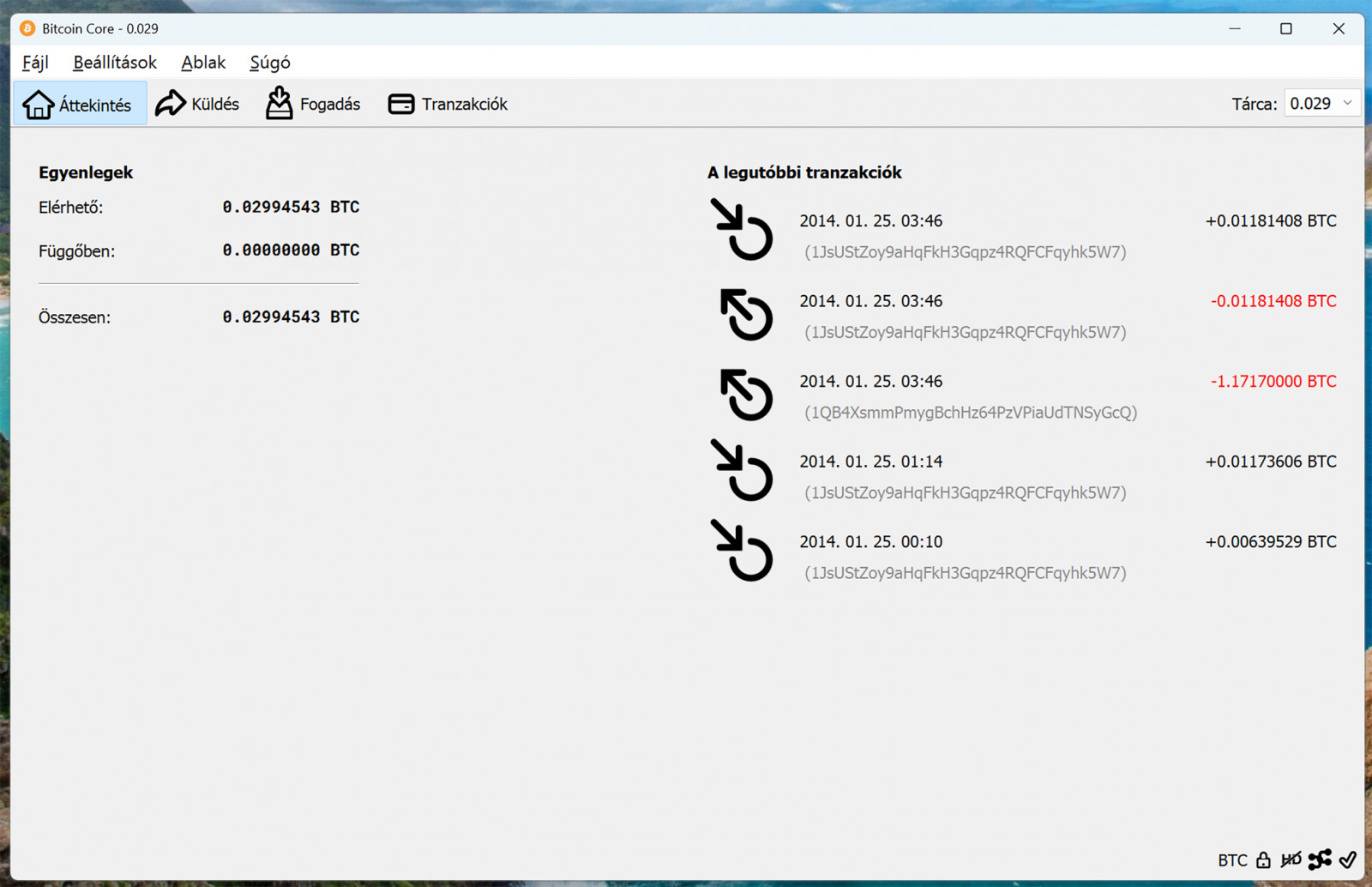The image size is (1372, 887).
Task: Select the +0.01173606 BTC amount
Action: [x=1271, y=462]
